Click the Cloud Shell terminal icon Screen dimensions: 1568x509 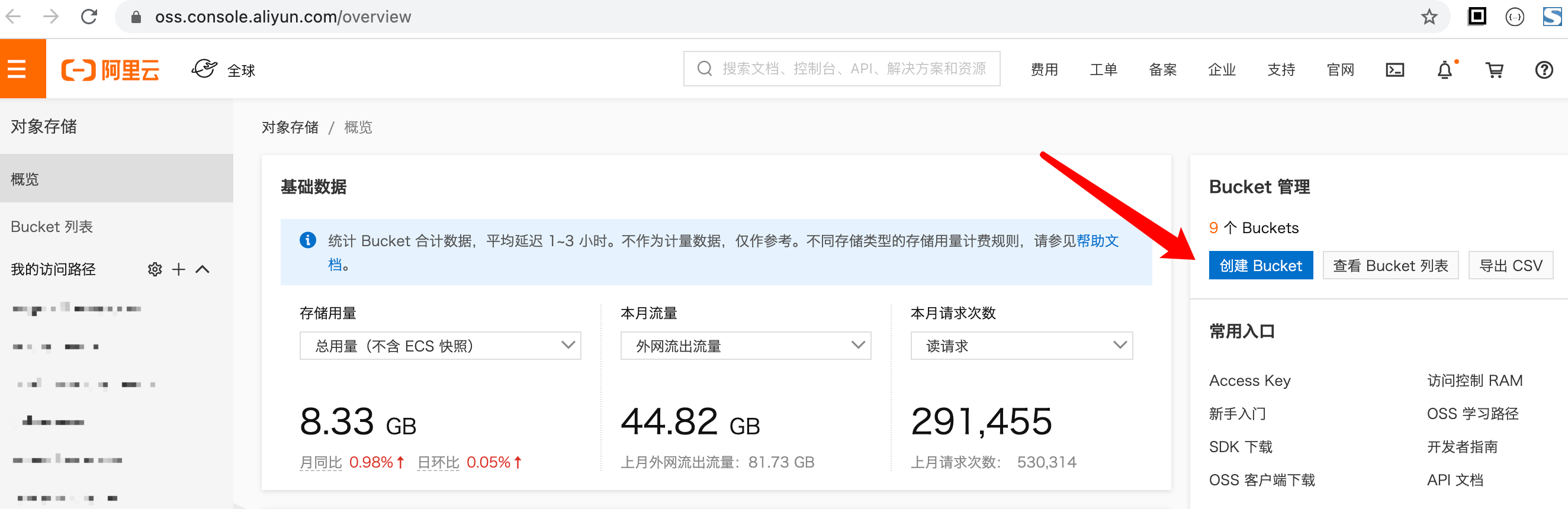[x=1395, y=70]
